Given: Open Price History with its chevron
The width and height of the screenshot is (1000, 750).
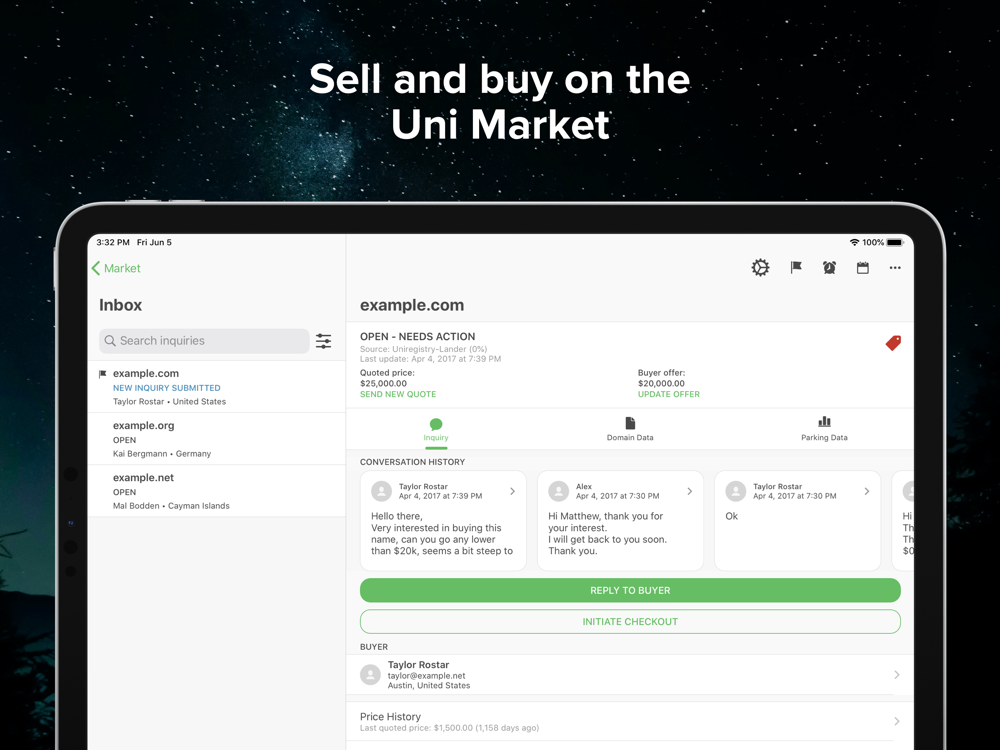Looking at the screenshot, I should [x=897, y=721].
